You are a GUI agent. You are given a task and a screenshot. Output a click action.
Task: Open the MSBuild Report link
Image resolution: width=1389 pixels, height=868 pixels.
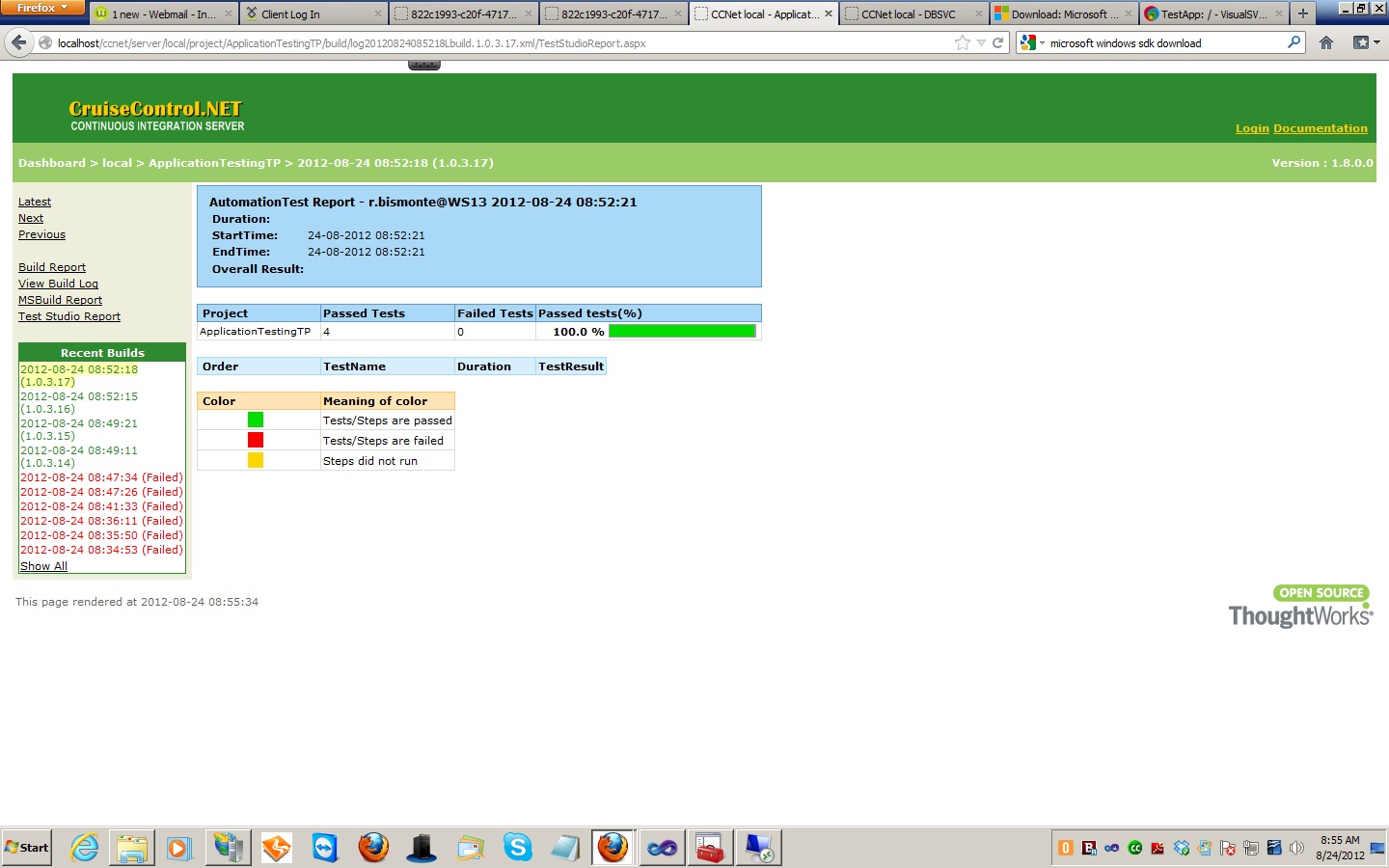pyautogui.click(x=60, y=300)
